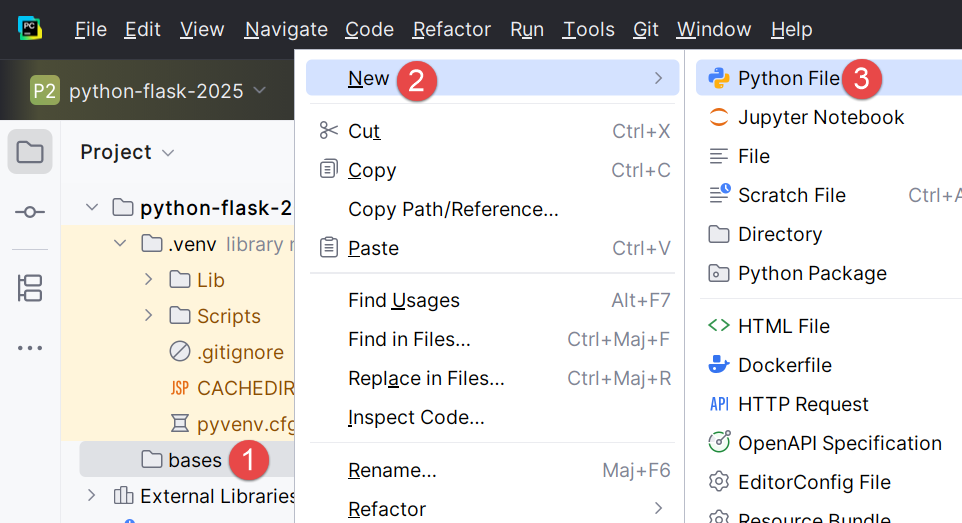Choose Find in Files from context menu
The width and height of the screenshot is (962, 523).
tap(409, 339)
